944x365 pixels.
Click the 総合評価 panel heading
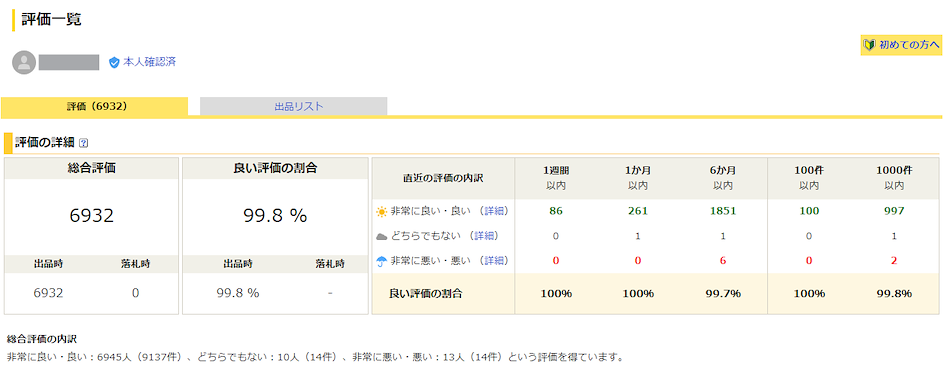point(92,169)
